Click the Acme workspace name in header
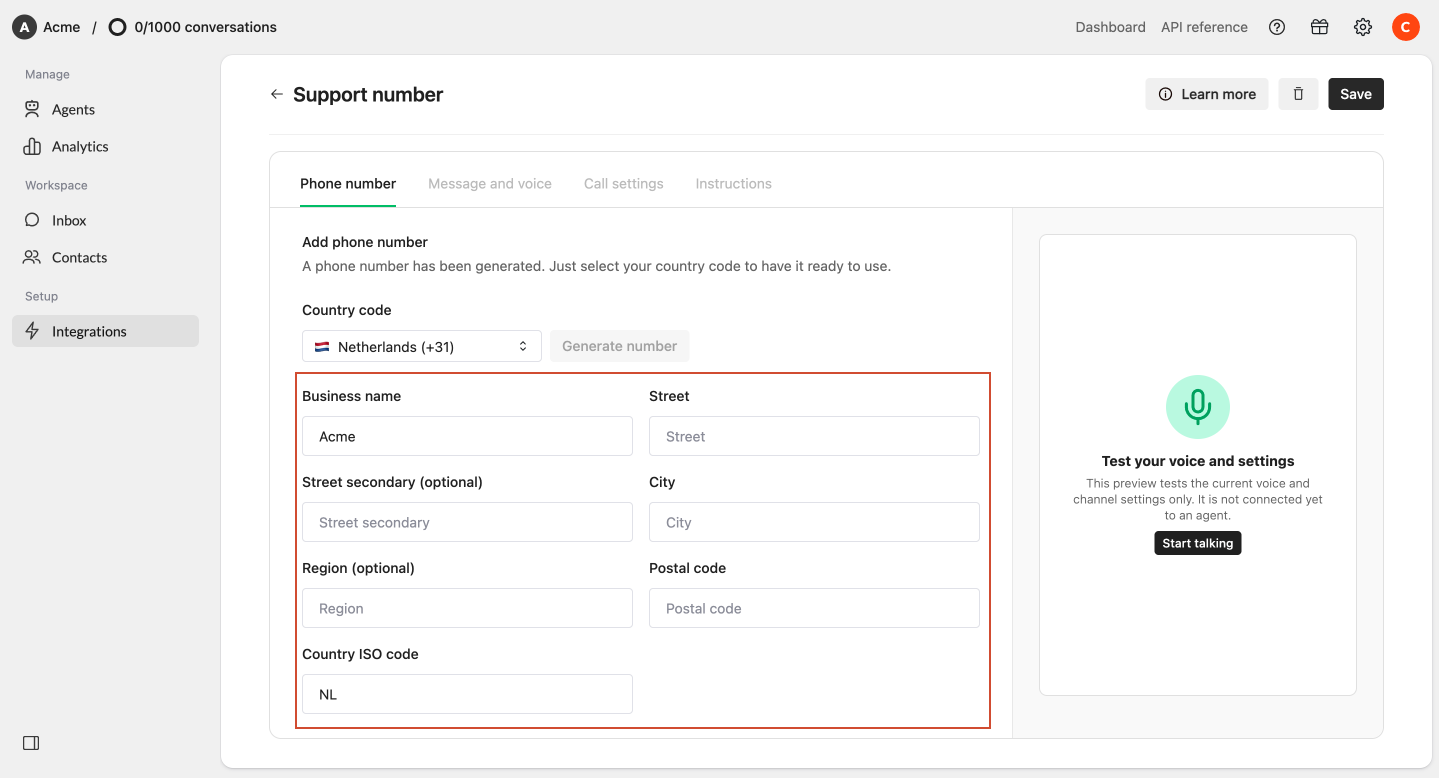 coord(61,27)
